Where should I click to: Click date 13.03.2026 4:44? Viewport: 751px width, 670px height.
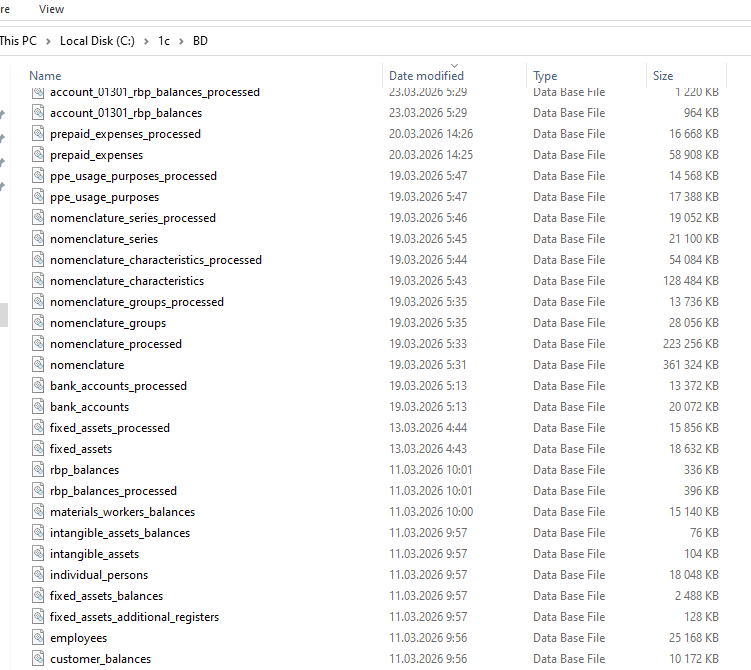click(428, 428)
